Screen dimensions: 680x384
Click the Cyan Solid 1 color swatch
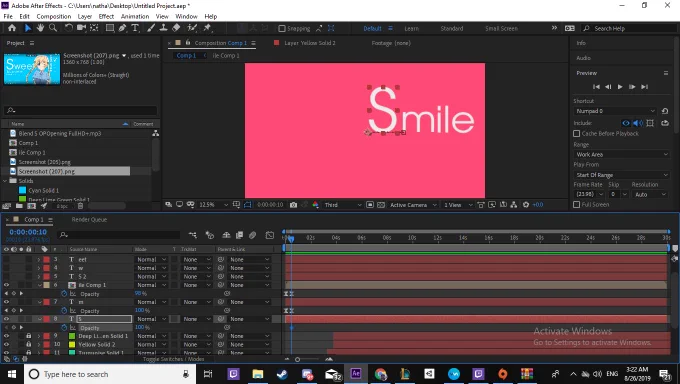click(23, 190)
